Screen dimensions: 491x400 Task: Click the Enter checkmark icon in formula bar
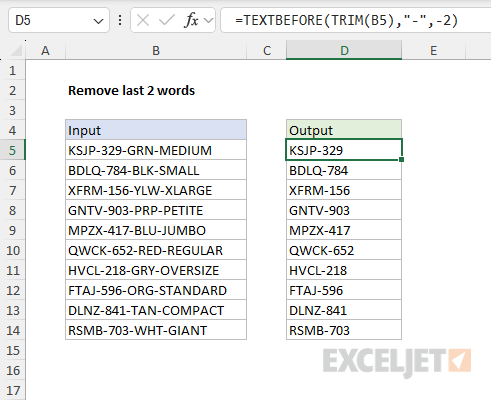click(167, 21)
